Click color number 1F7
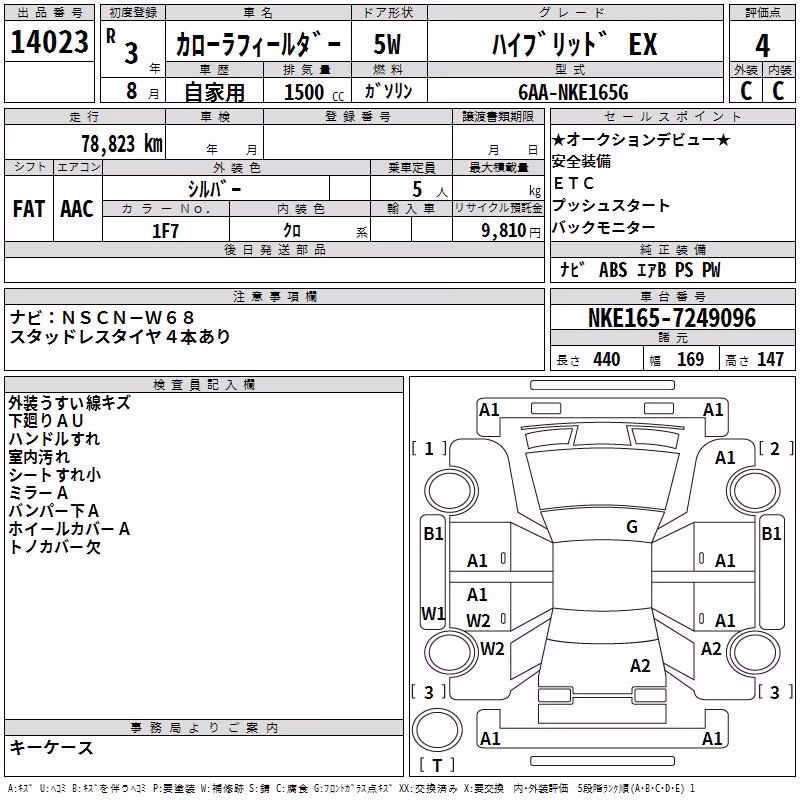This screenshot has height=800, width=800. (x=165, y=231)
